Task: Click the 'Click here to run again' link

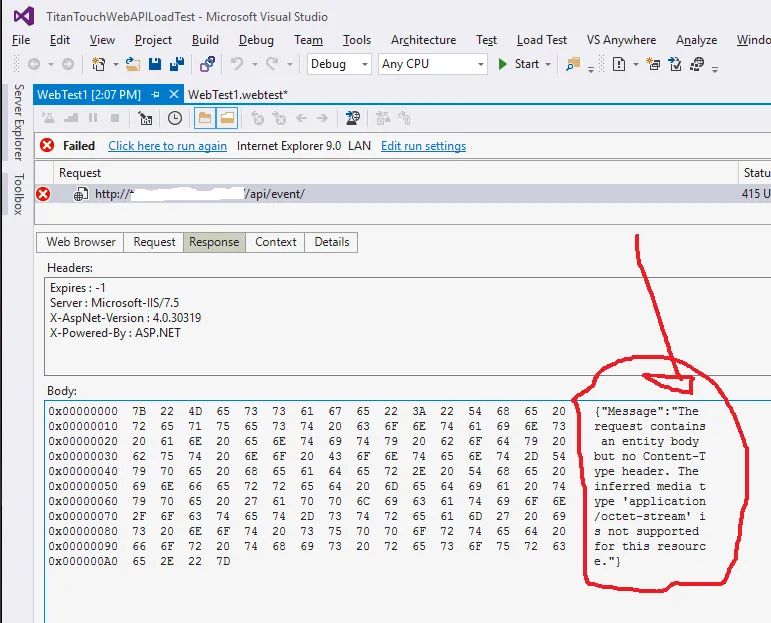Action: coord(167,146)
